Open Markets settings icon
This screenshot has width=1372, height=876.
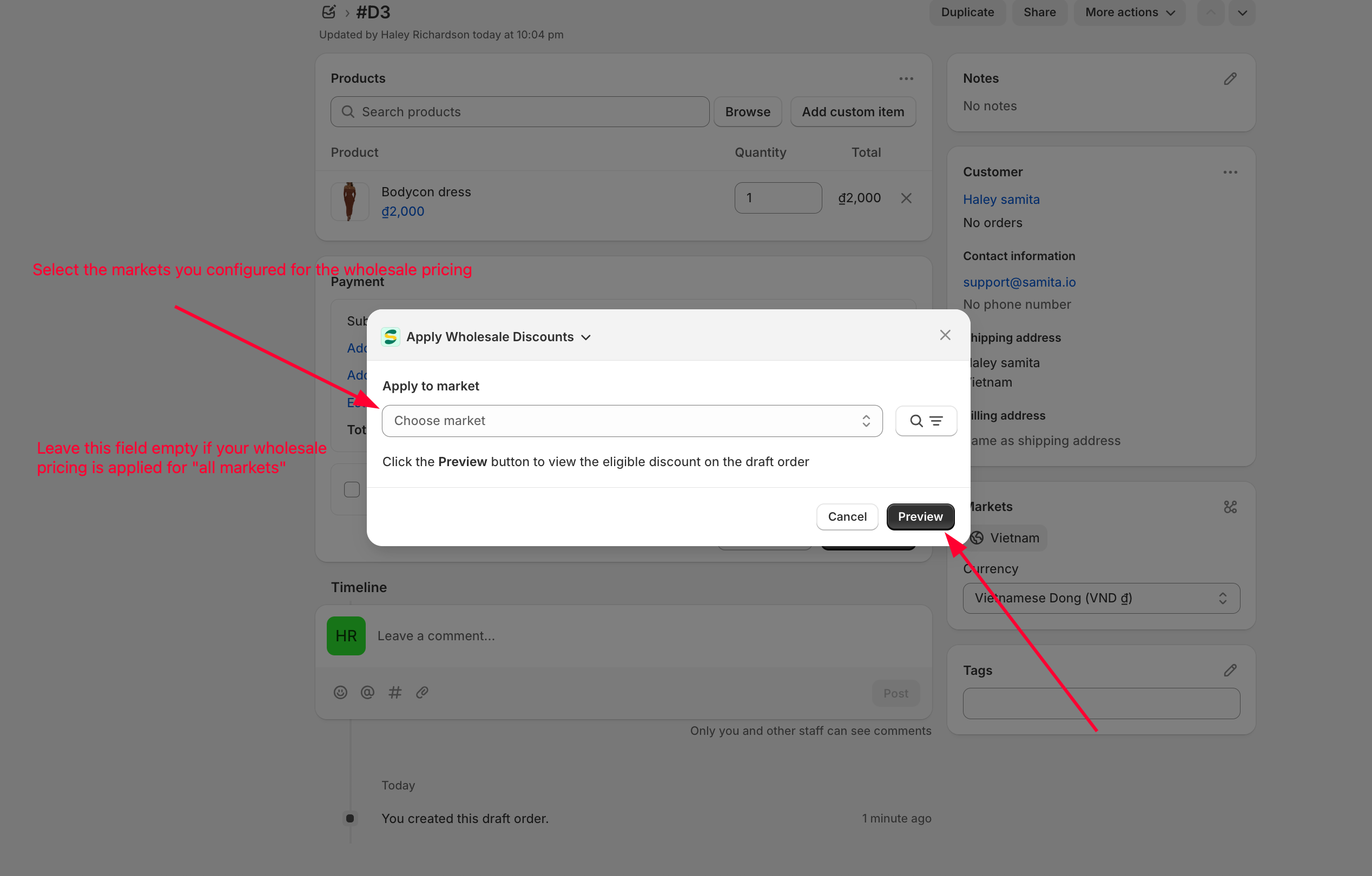(1230, 507)
